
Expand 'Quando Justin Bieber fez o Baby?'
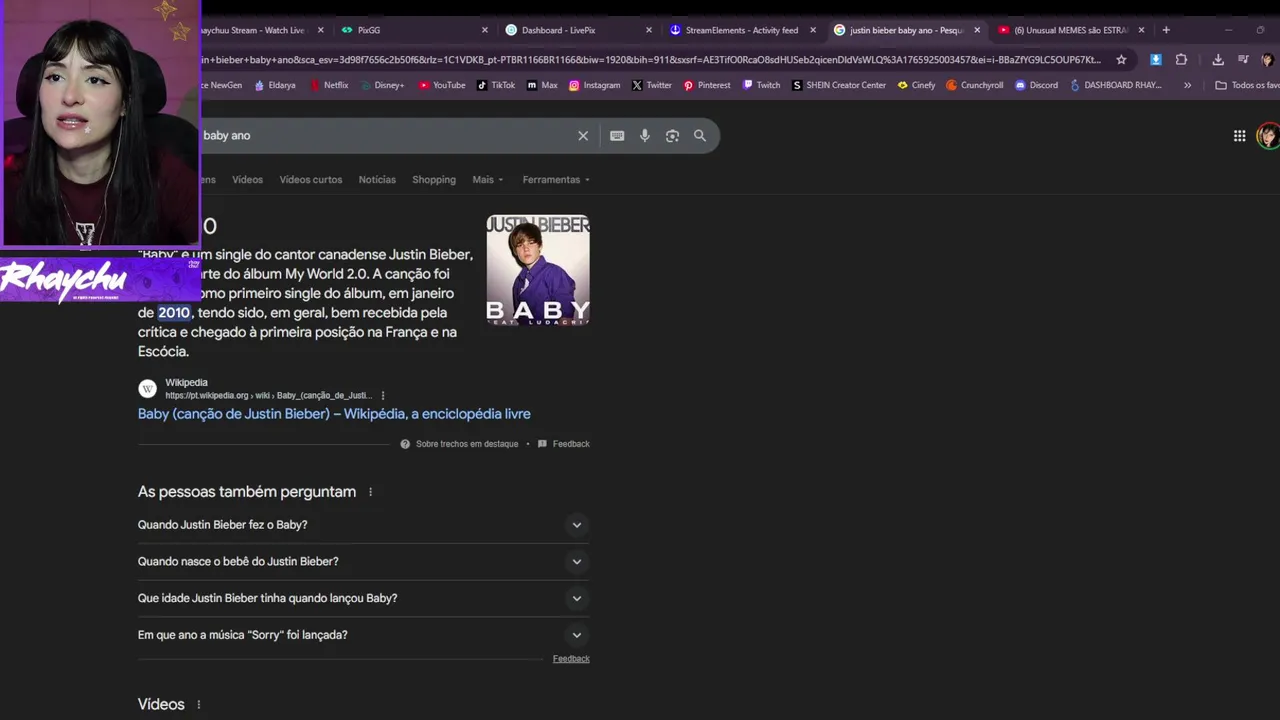coord(363,525)
